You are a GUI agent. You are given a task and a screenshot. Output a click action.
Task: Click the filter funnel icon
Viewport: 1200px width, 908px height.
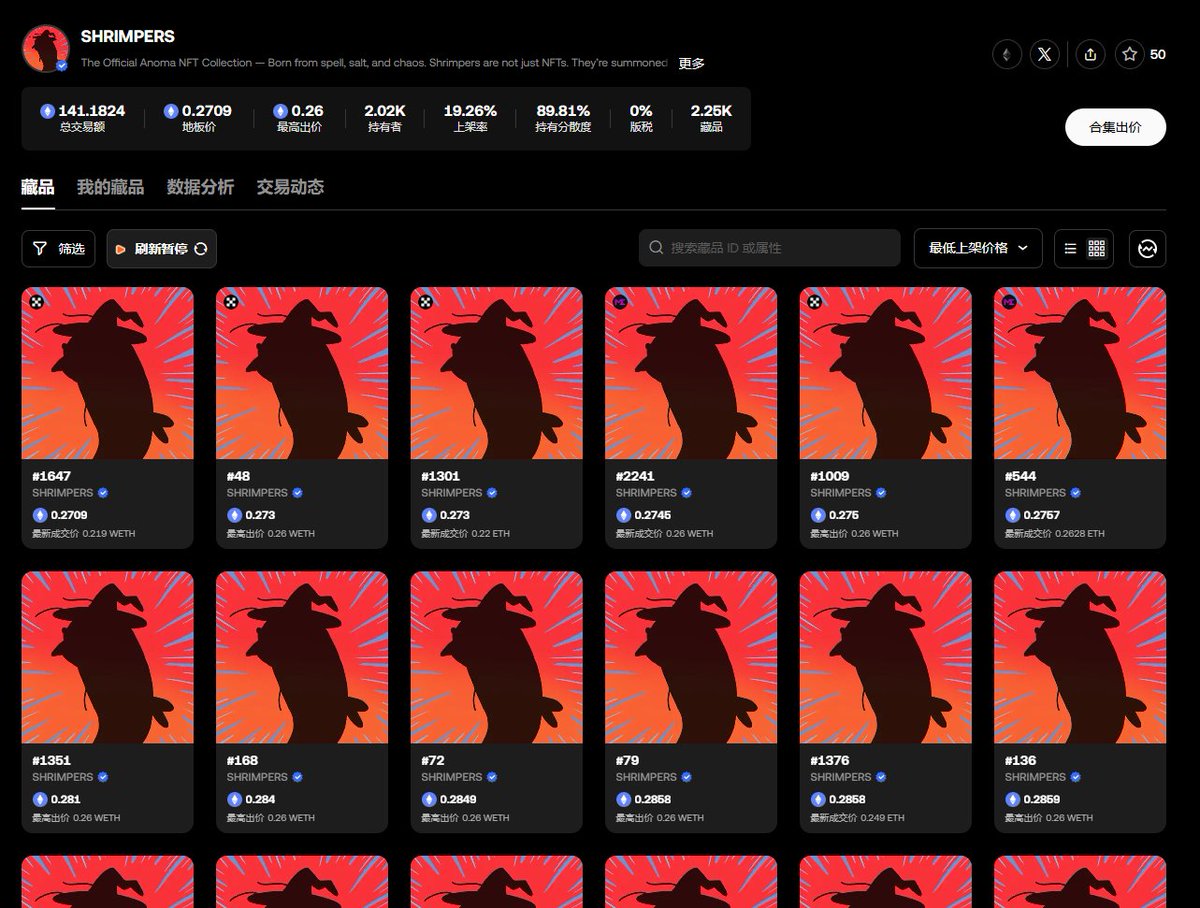coord(40,248)
